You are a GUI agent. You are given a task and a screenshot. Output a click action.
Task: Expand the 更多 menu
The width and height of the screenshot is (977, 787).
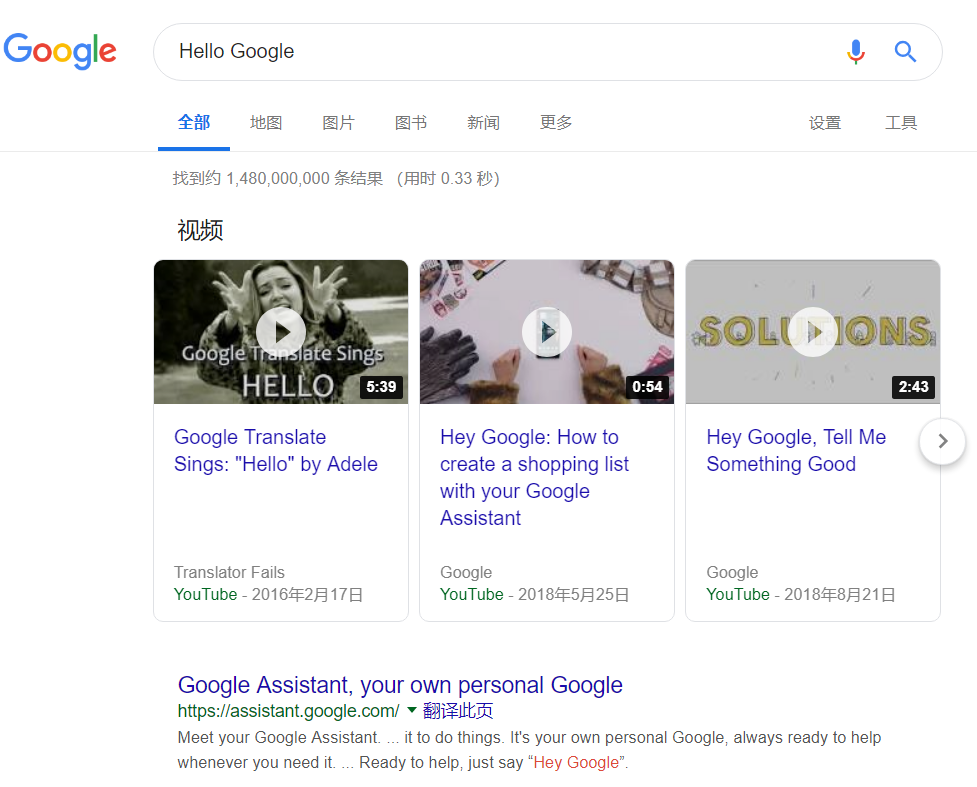pos(556,123)
